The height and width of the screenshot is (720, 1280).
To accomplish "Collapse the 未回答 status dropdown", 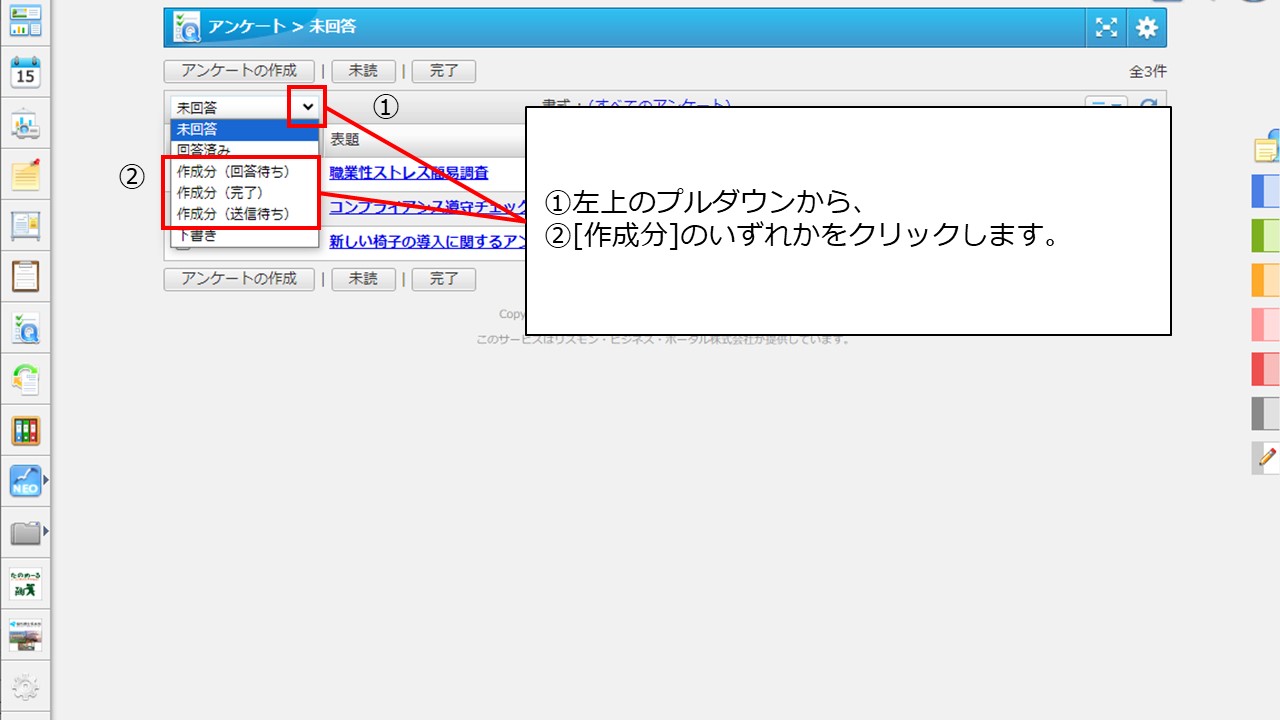I will [x=245, y=107].
